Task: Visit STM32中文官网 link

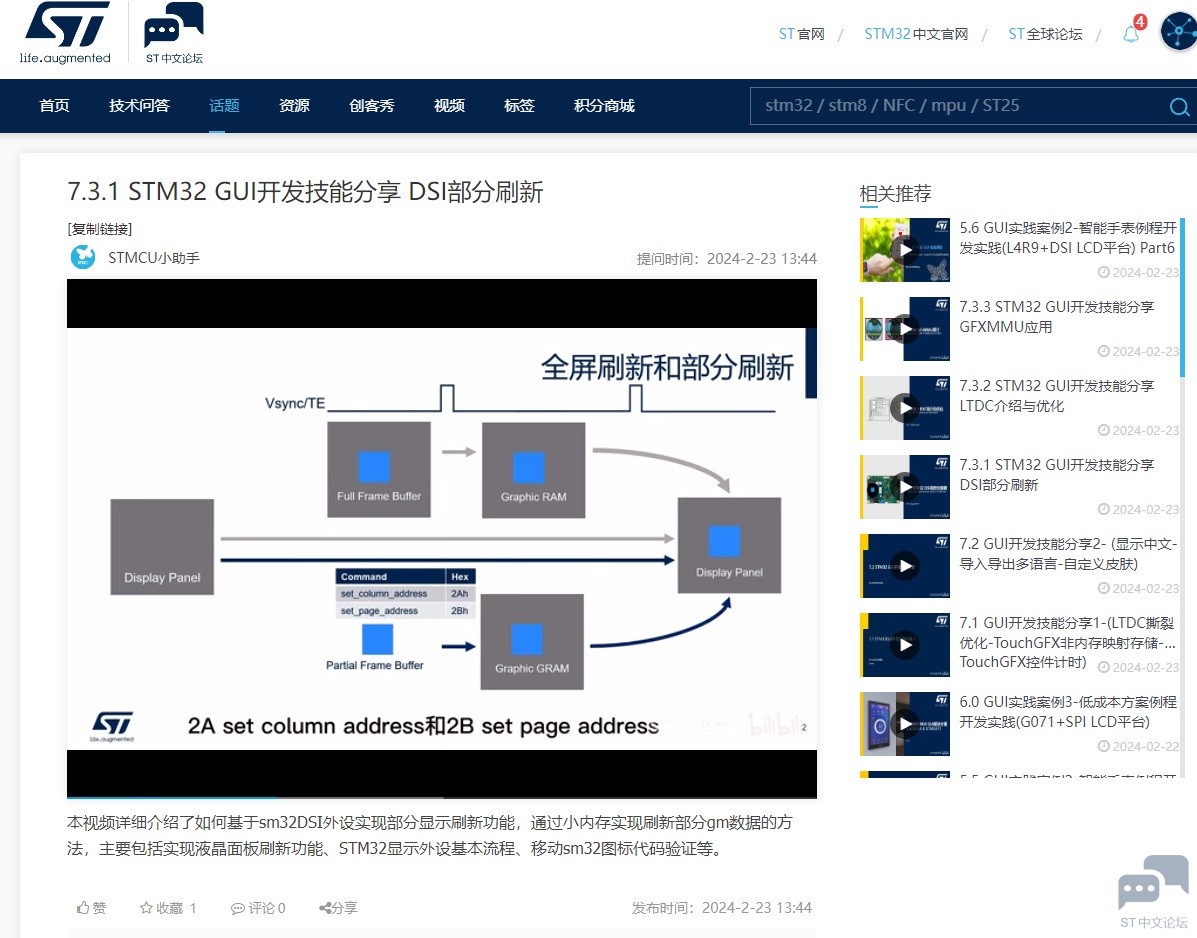Action: coord(916,34)
